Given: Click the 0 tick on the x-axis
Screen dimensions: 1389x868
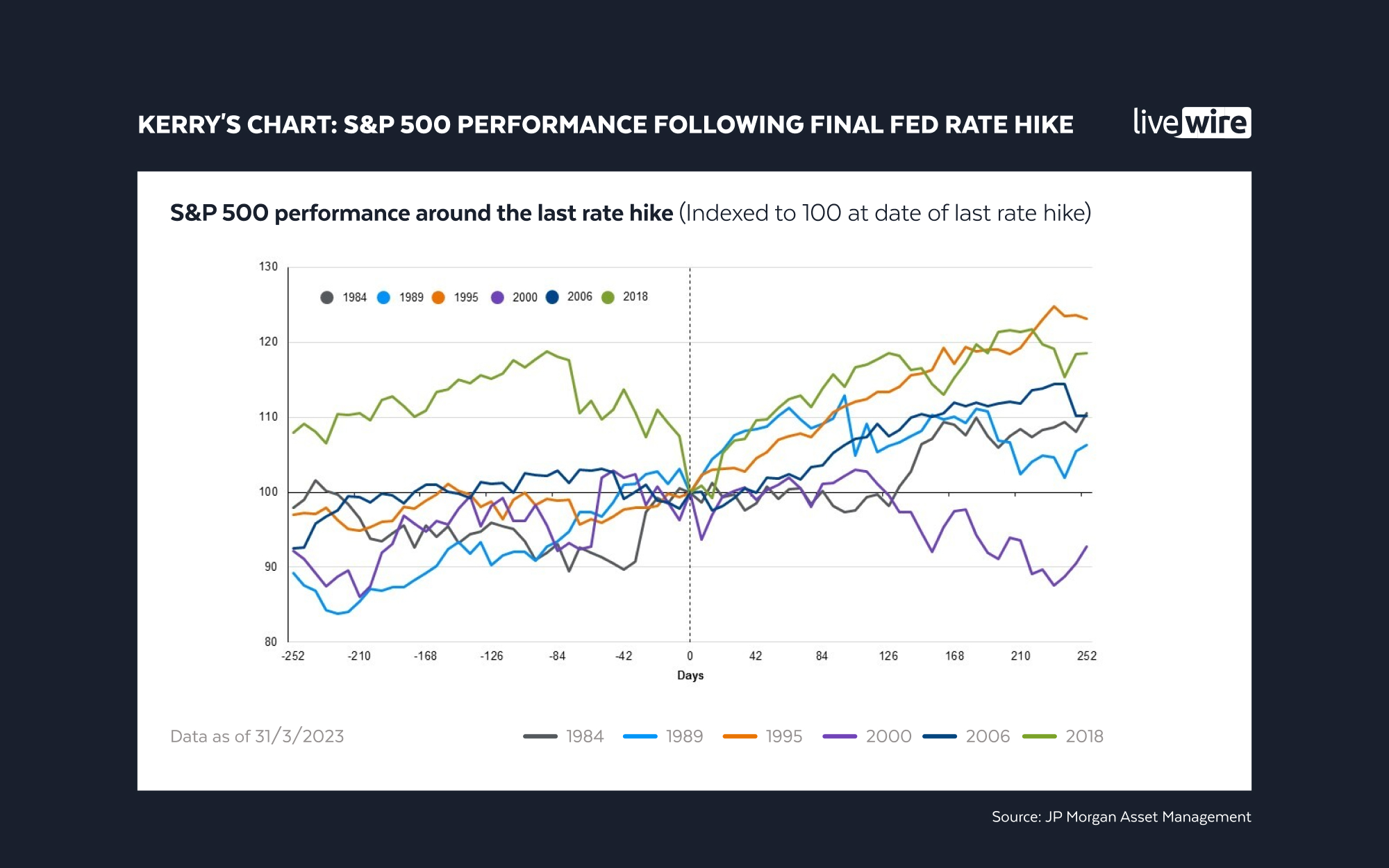Looking at the screenshot, I should coord(690,656).
